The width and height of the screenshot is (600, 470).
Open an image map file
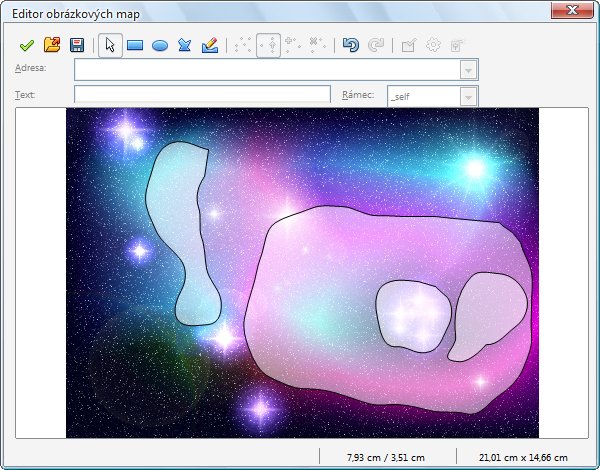click(52, 45)
